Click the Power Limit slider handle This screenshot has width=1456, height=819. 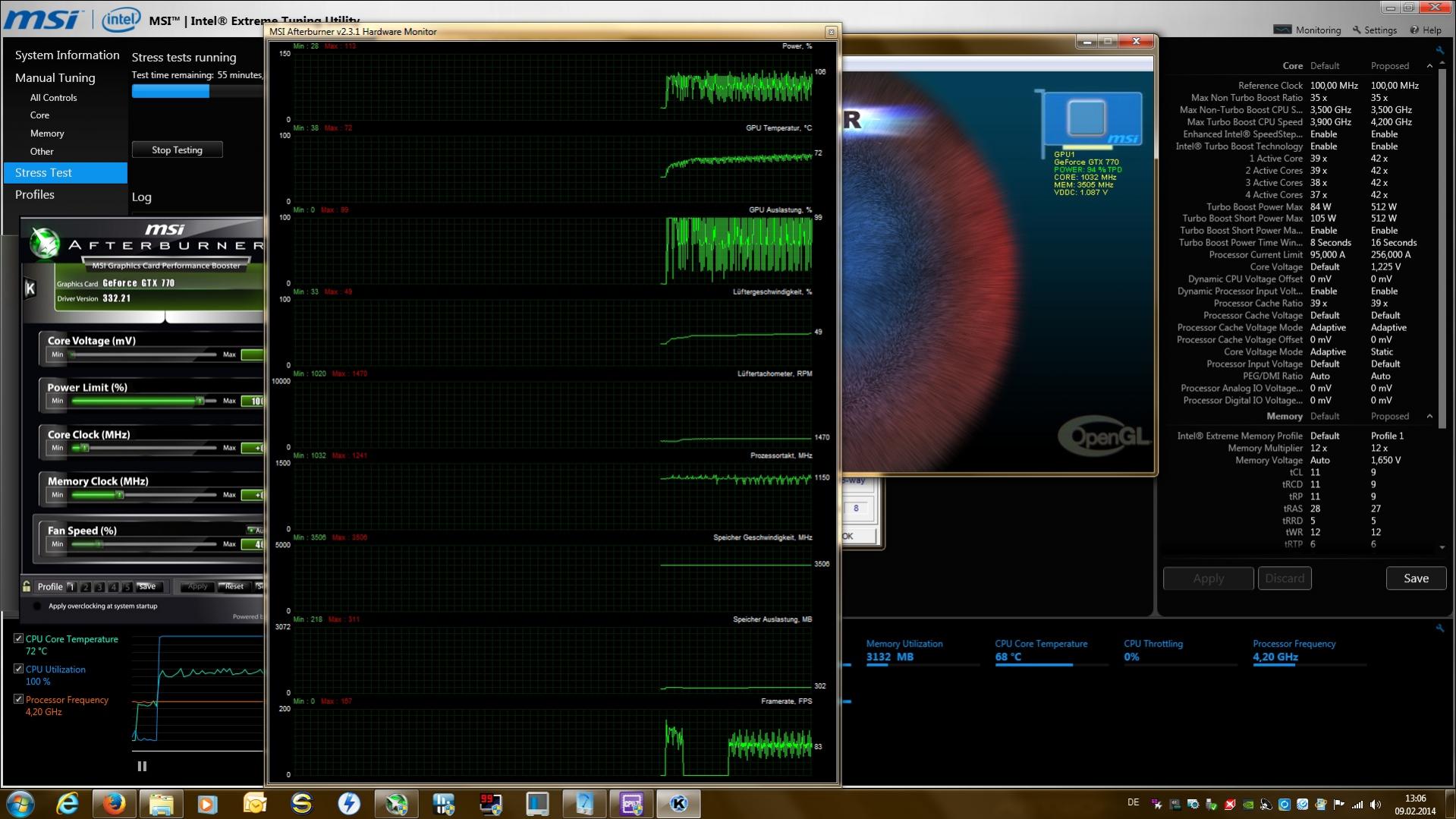[200, 401]
